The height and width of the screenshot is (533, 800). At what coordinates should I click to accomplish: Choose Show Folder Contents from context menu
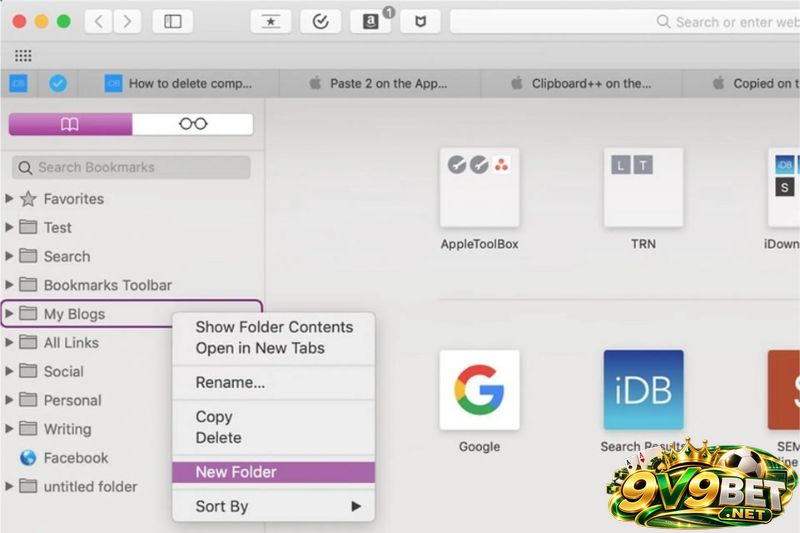[x=274, y=327]
